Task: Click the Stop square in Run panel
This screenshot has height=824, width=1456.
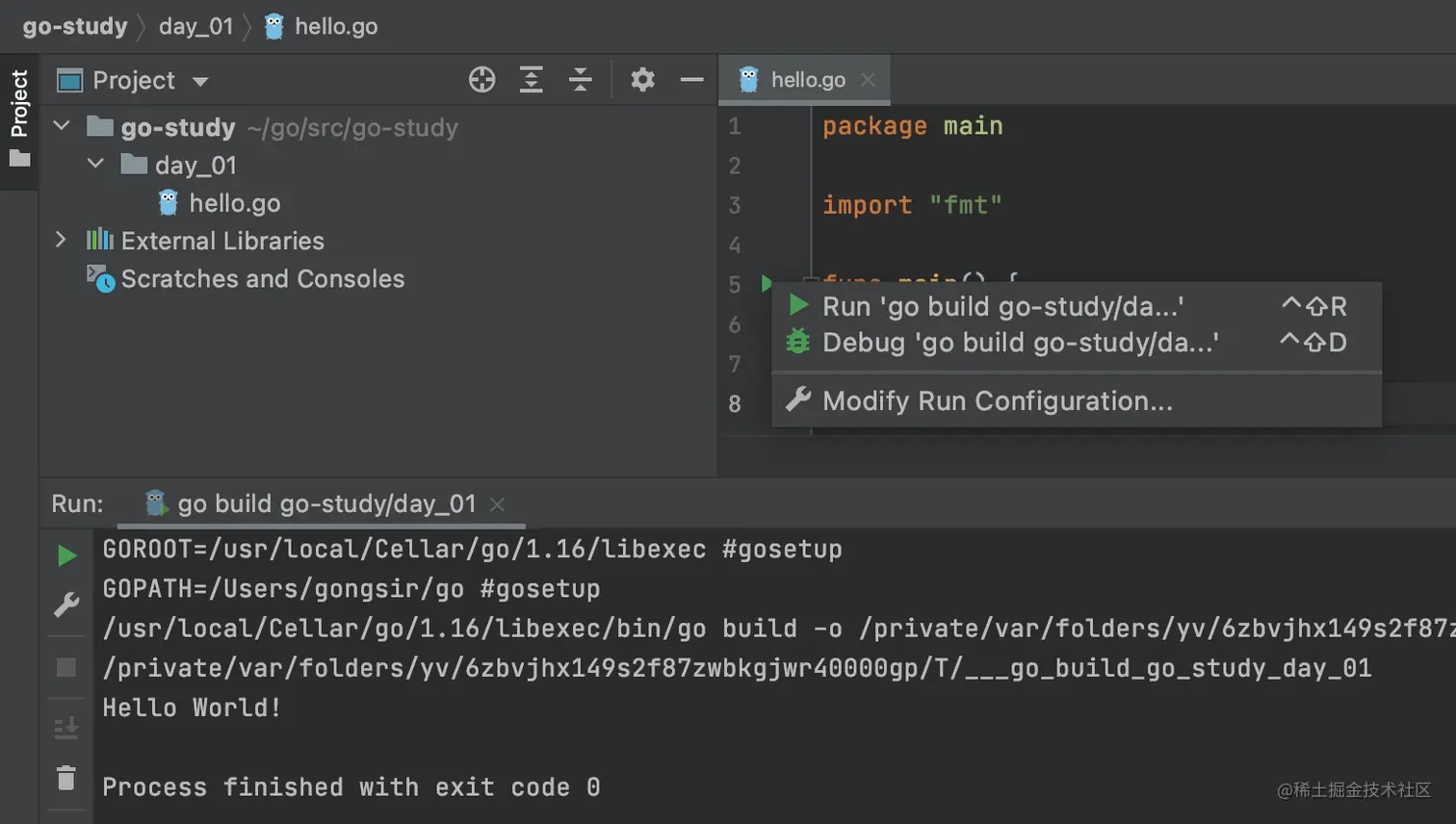Action: point(66,667)
